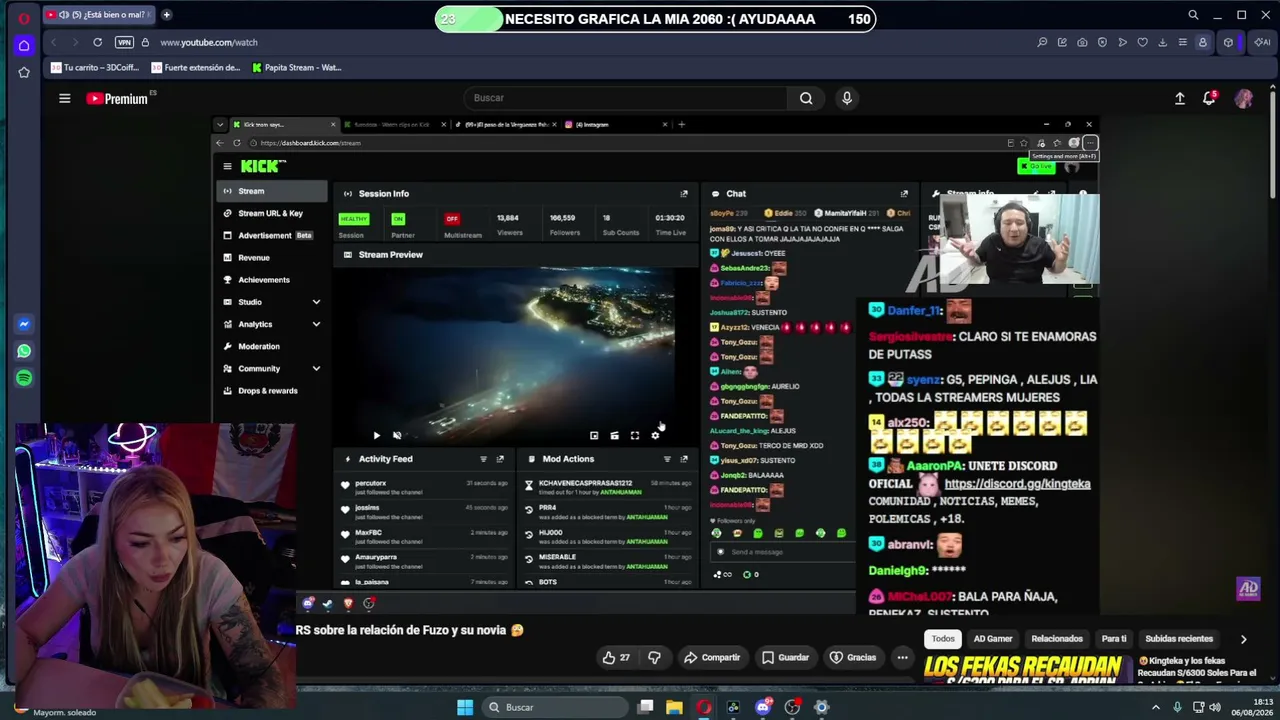Open the YouTube account avatar menu
Viewport: 1280px width, 720px height.
[1244, 98]
